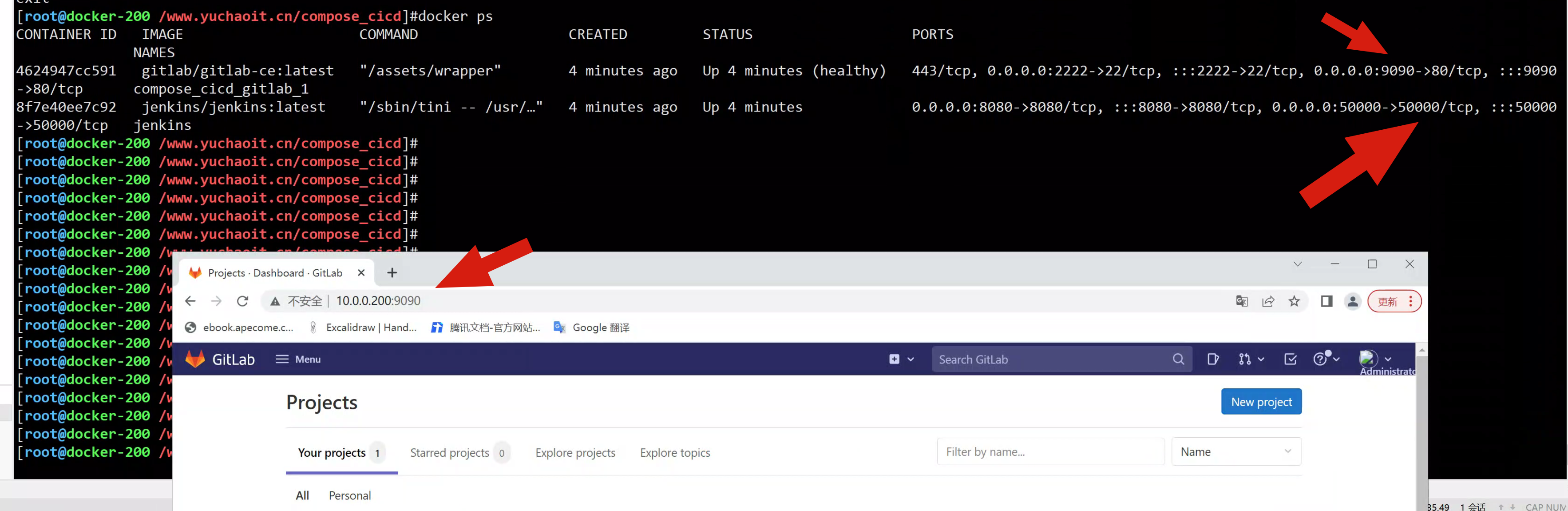Click the Chrome translate page icon
This screenshot has width=1568, height=511.
(x=1242, y=301)
